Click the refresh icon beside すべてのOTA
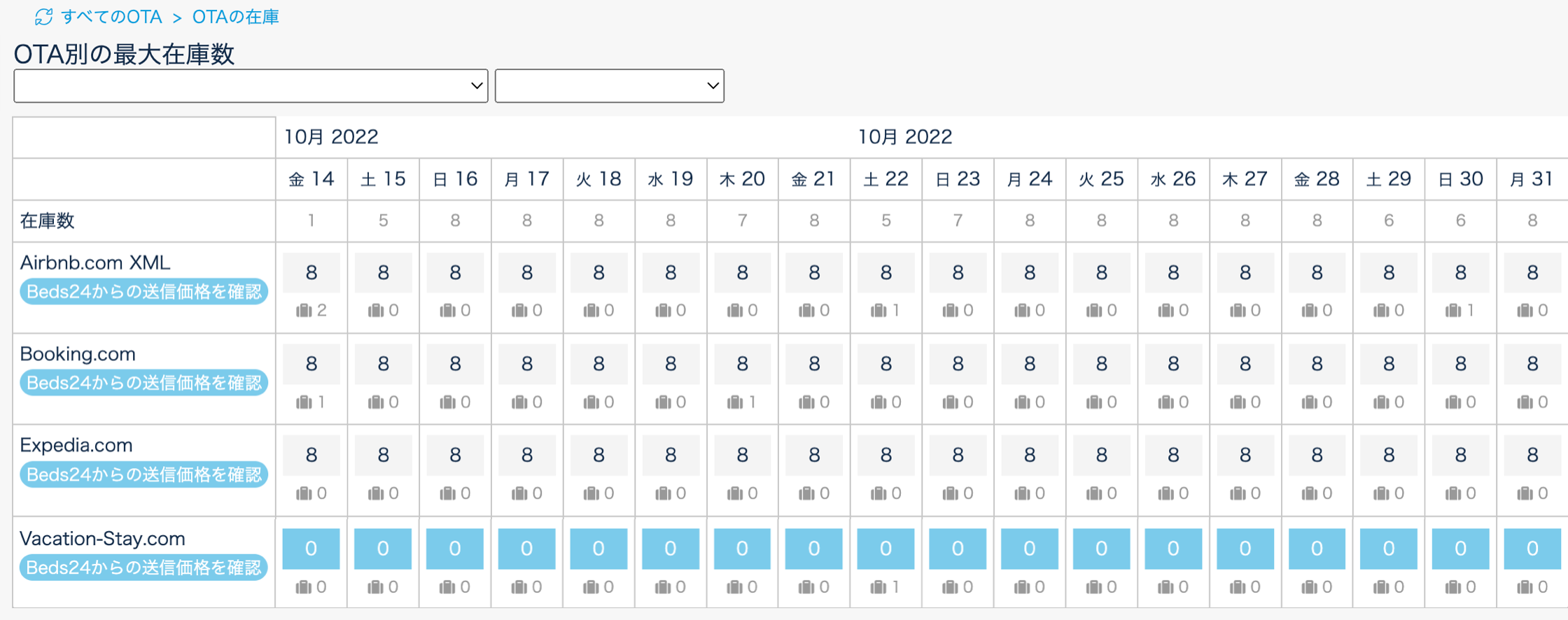The height and width of the screenshot is (620, 1568). point(43,17)
